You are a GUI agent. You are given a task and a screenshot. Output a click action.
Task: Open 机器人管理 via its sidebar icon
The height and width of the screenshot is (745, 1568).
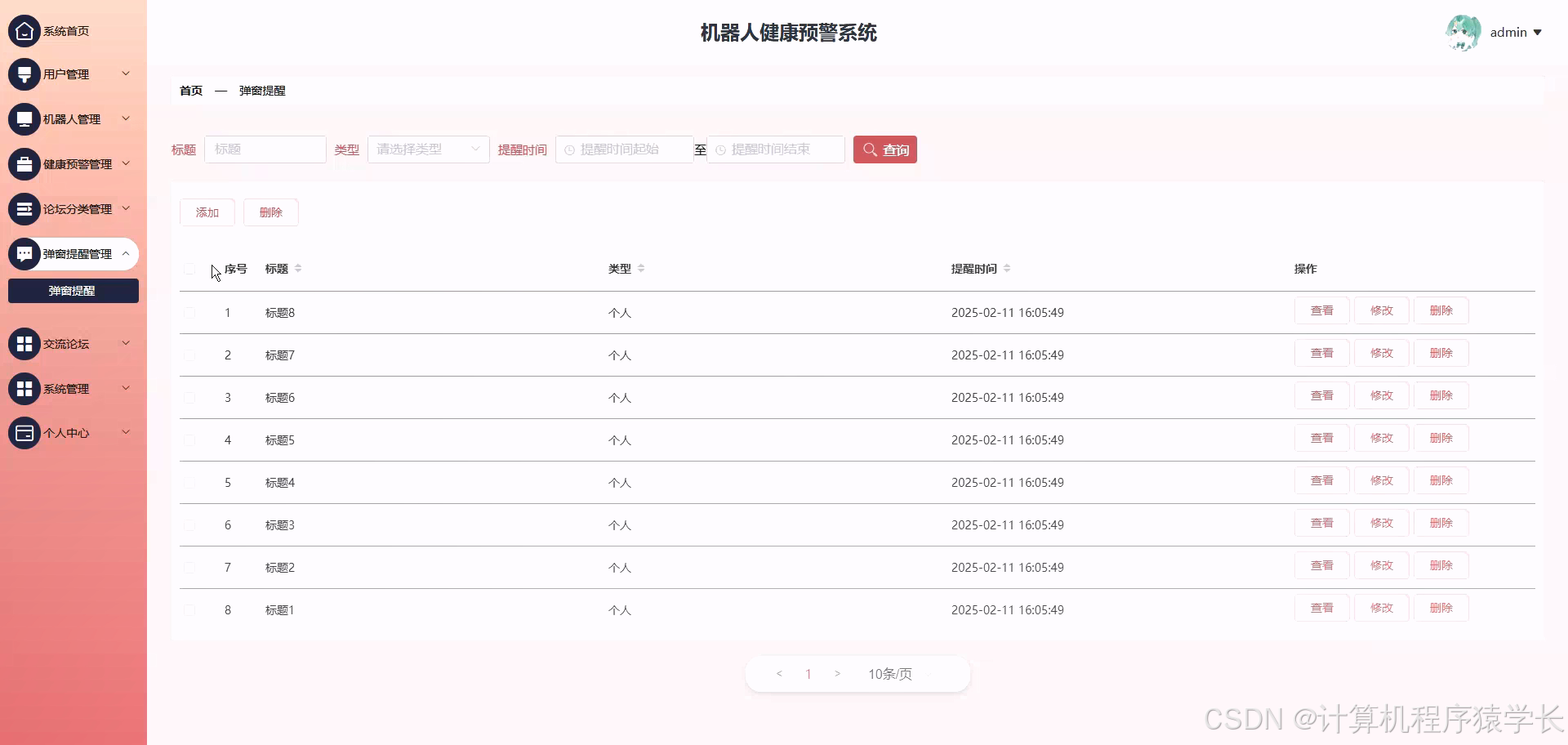(24, 118)
